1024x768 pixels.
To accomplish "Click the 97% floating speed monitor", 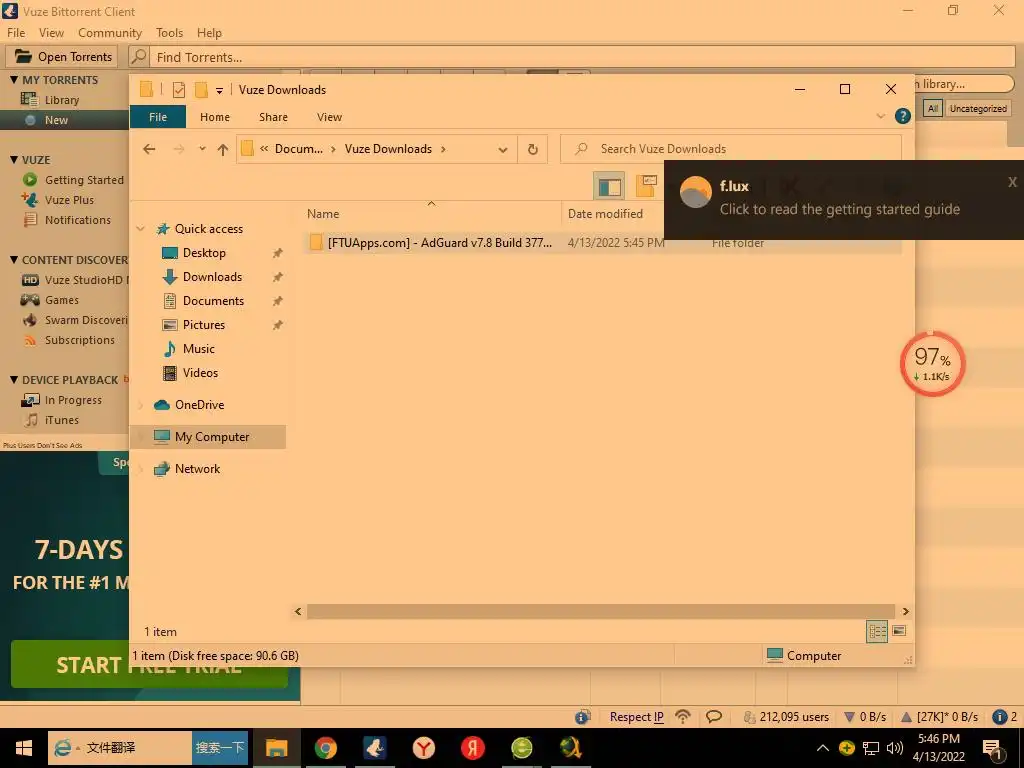I will pyautogui.click(x=932, y=364).
